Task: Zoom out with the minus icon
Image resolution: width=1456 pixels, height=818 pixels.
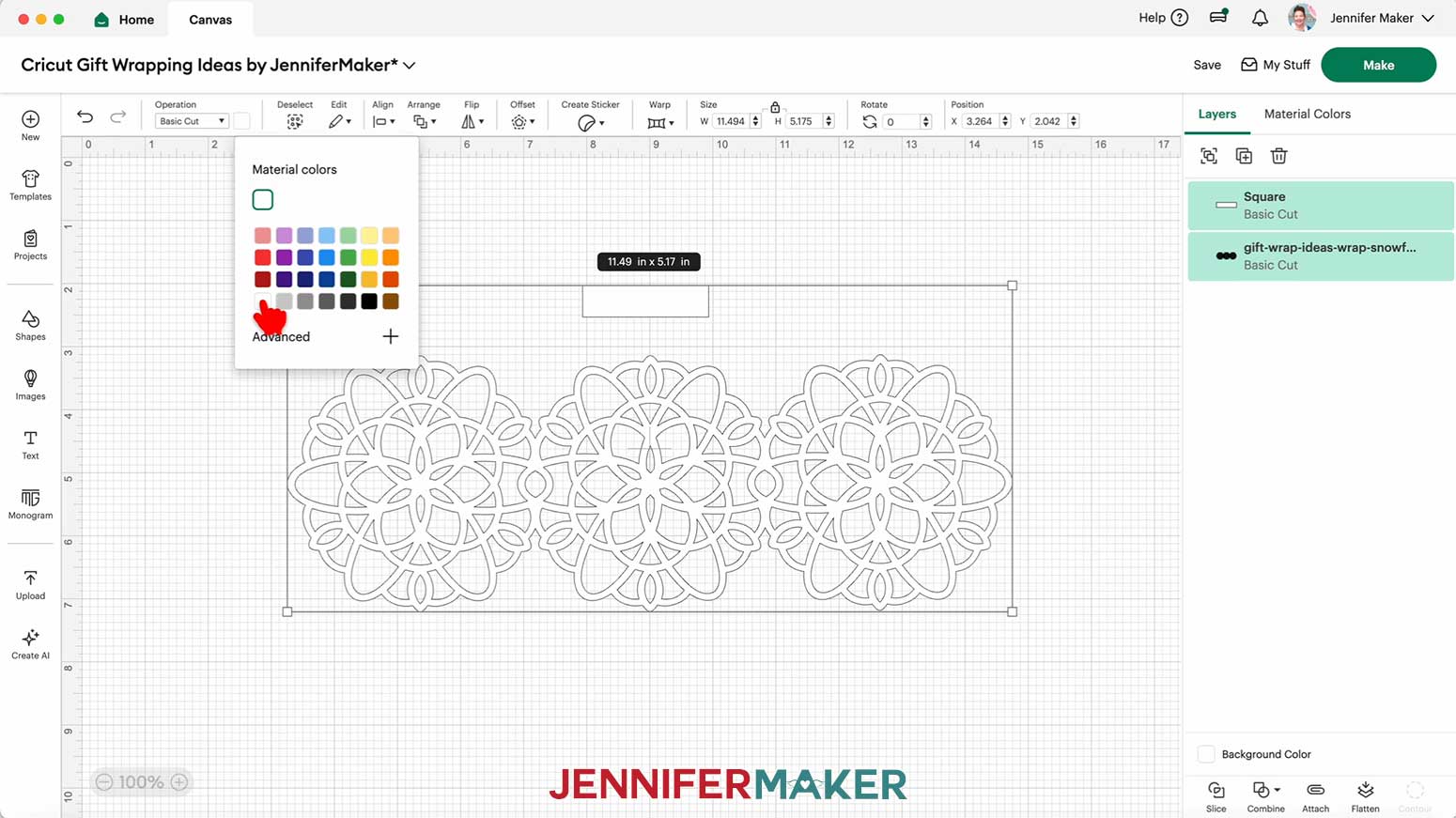Action: [104, 781]
